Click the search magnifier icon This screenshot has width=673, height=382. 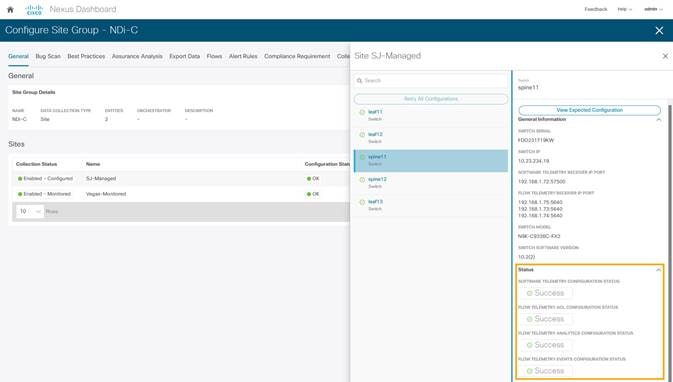pyautogui.click(x=360, y=81)
